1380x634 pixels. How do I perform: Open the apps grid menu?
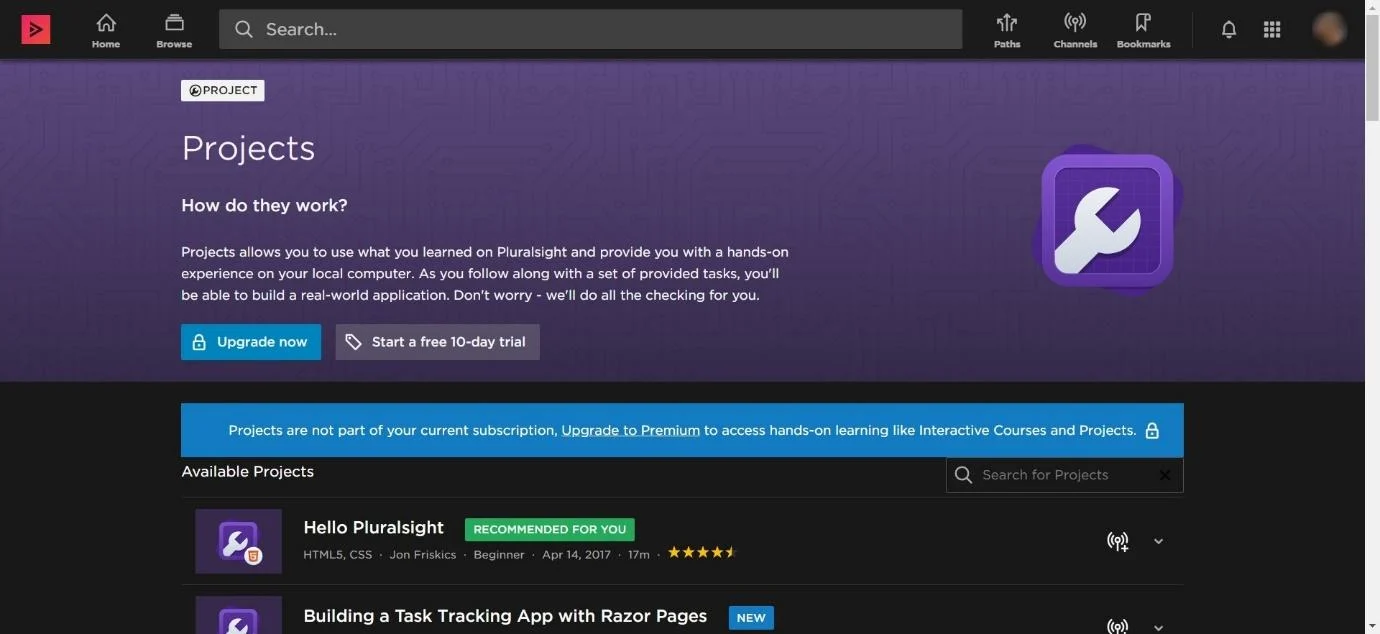pos(1272,30)
